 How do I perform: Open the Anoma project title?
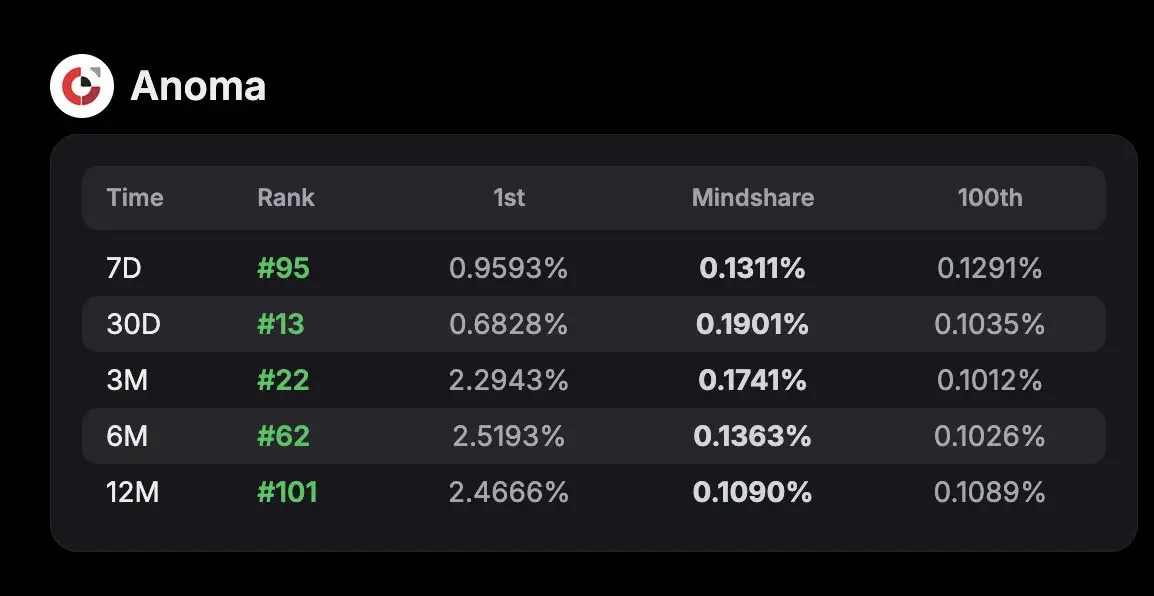coord(198,86)
